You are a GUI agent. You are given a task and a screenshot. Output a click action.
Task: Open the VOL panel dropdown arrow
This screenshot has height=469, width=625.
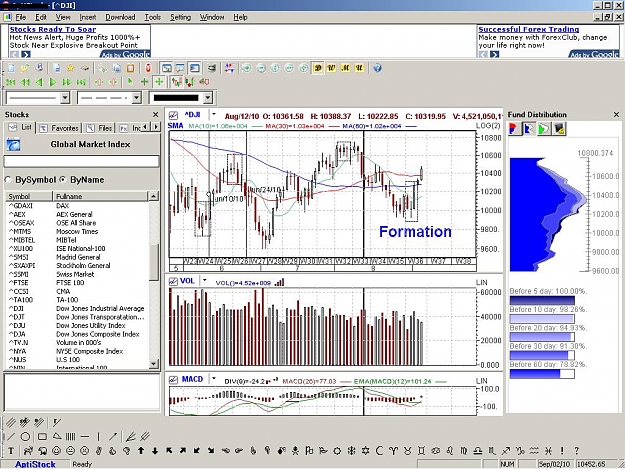[x=204, y=281]
